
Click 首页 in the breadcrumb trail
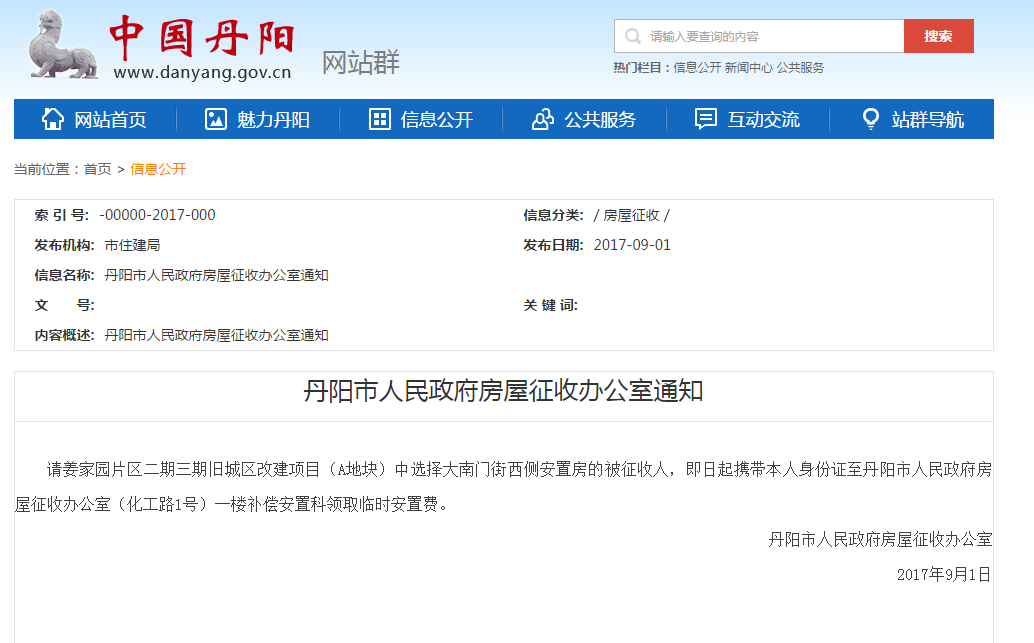pos(97,169)
